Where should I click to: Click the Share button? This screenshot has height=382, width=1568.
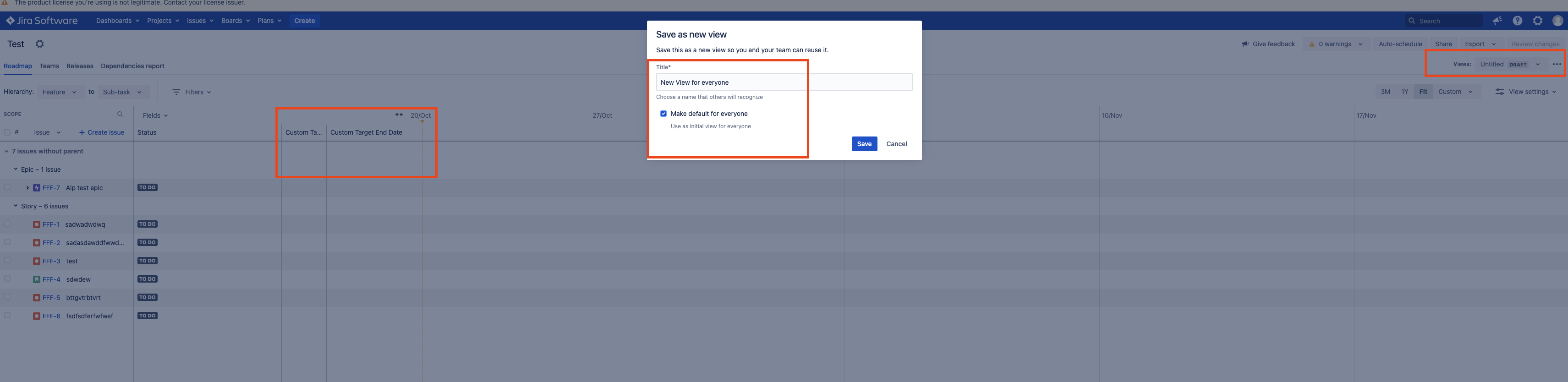click(x=1443, y=44)
